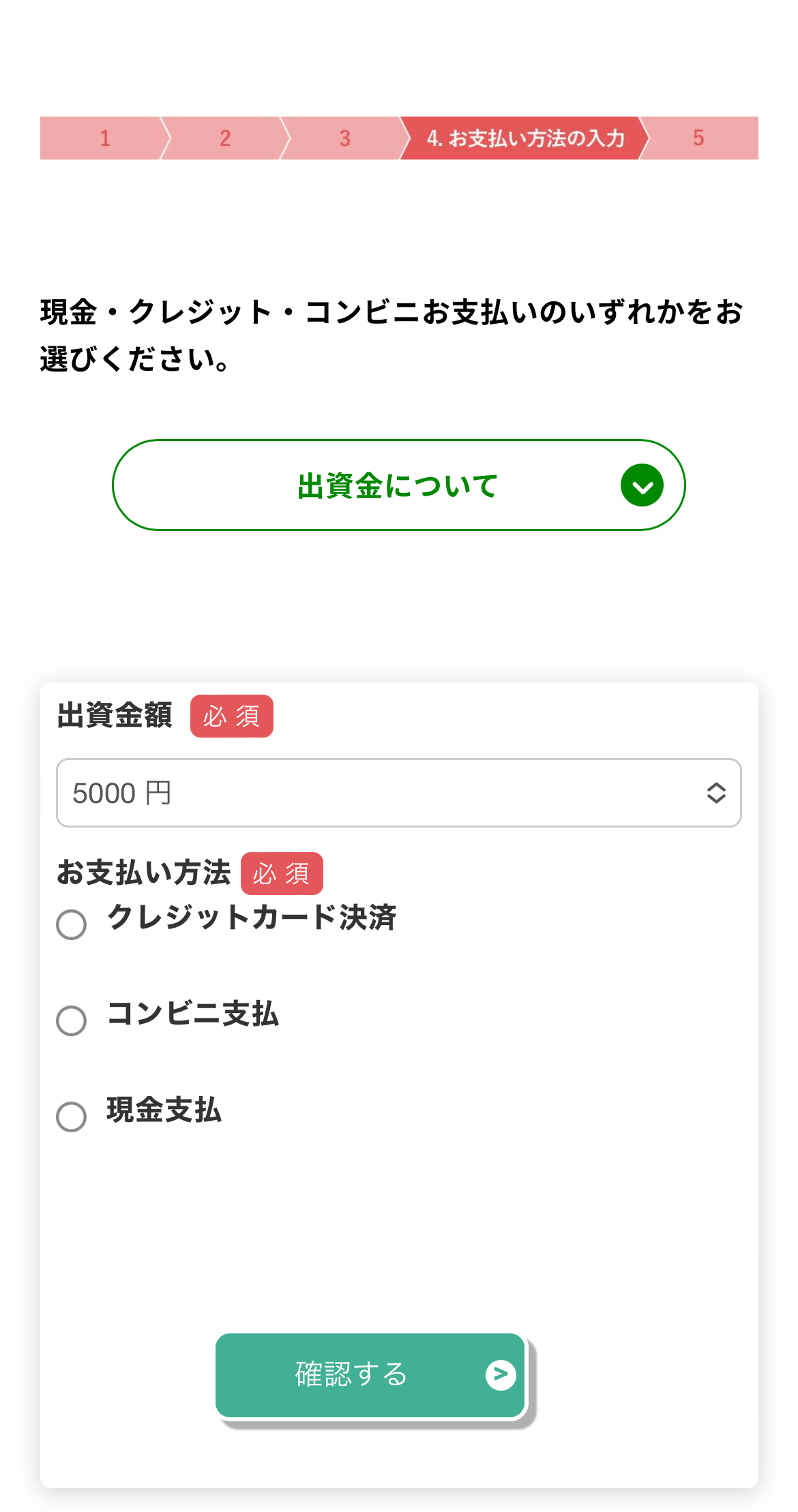Select the クレジットカード決済 radio button
This screenshot has height=1512, width=798.
pyautogui.click(x=72, y=925)
